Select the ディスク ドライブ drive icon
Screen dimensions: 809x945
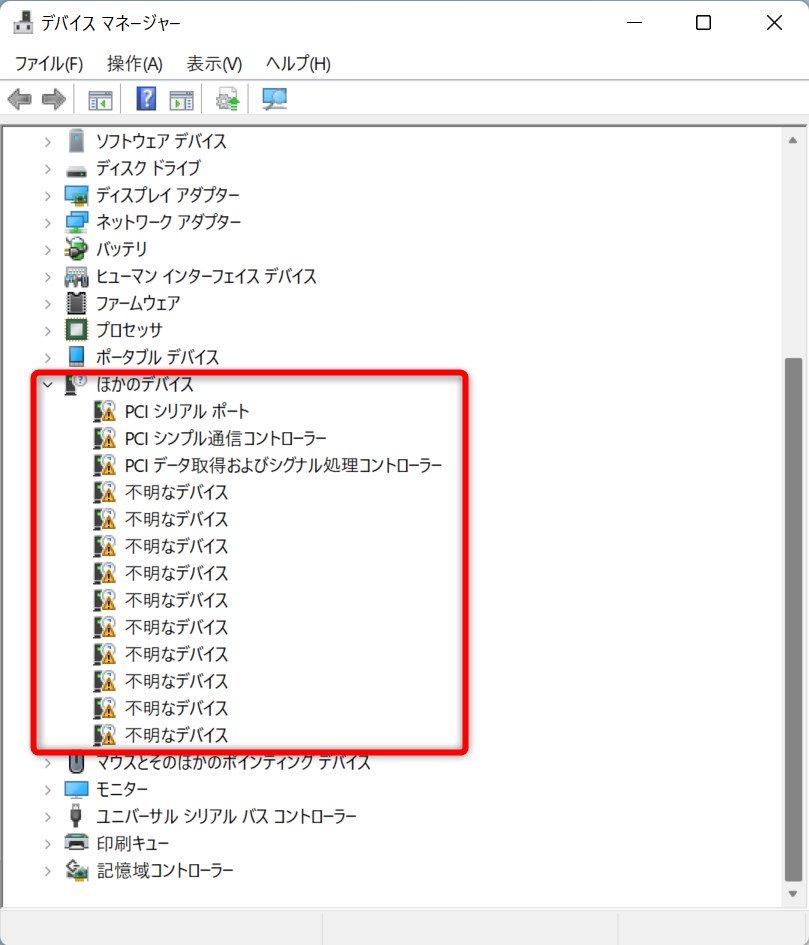click(x=76, y=171)
